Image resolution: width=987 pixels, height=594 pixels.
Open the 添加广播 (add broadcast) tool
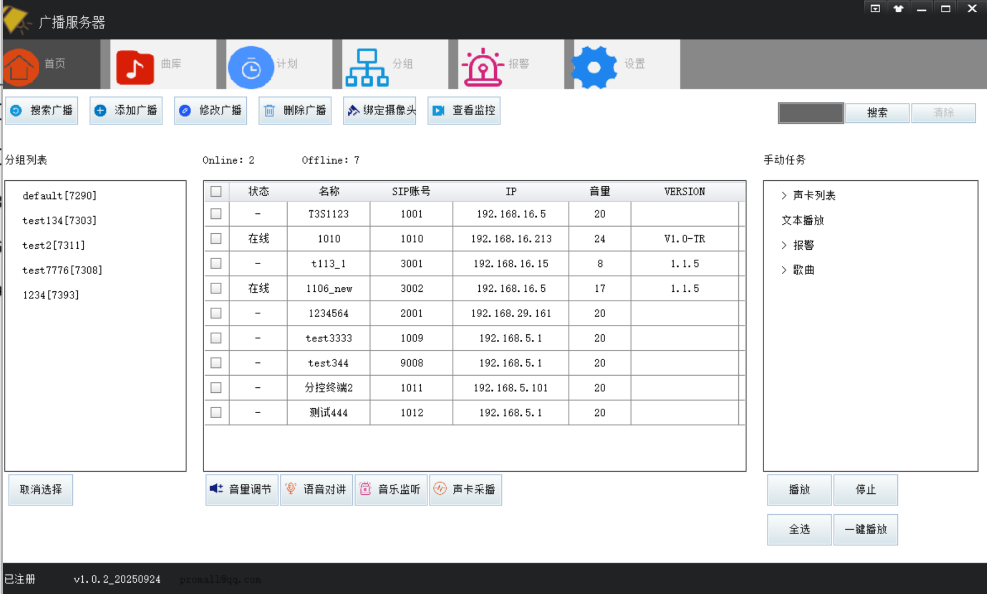coord(126,110)
